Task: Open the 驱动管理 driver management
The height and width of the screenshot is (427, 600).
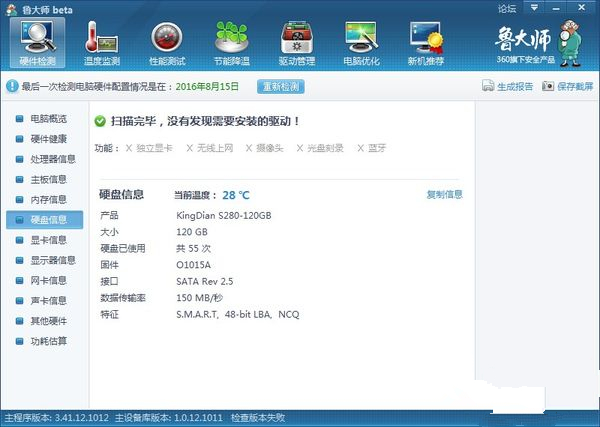Action: pos(297,43)
